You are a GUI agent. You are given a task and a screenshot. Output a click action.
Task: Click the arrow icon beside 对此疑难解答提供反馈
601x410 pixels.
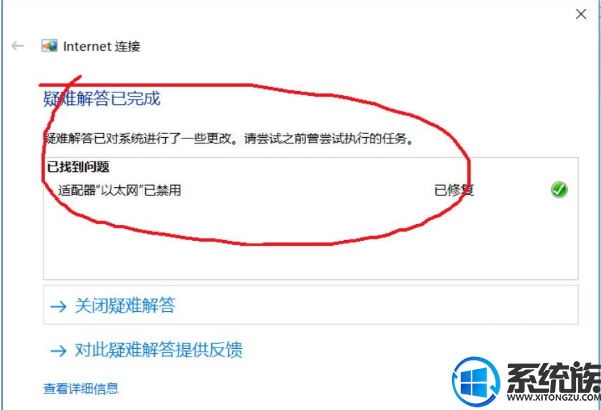(58, 350)
